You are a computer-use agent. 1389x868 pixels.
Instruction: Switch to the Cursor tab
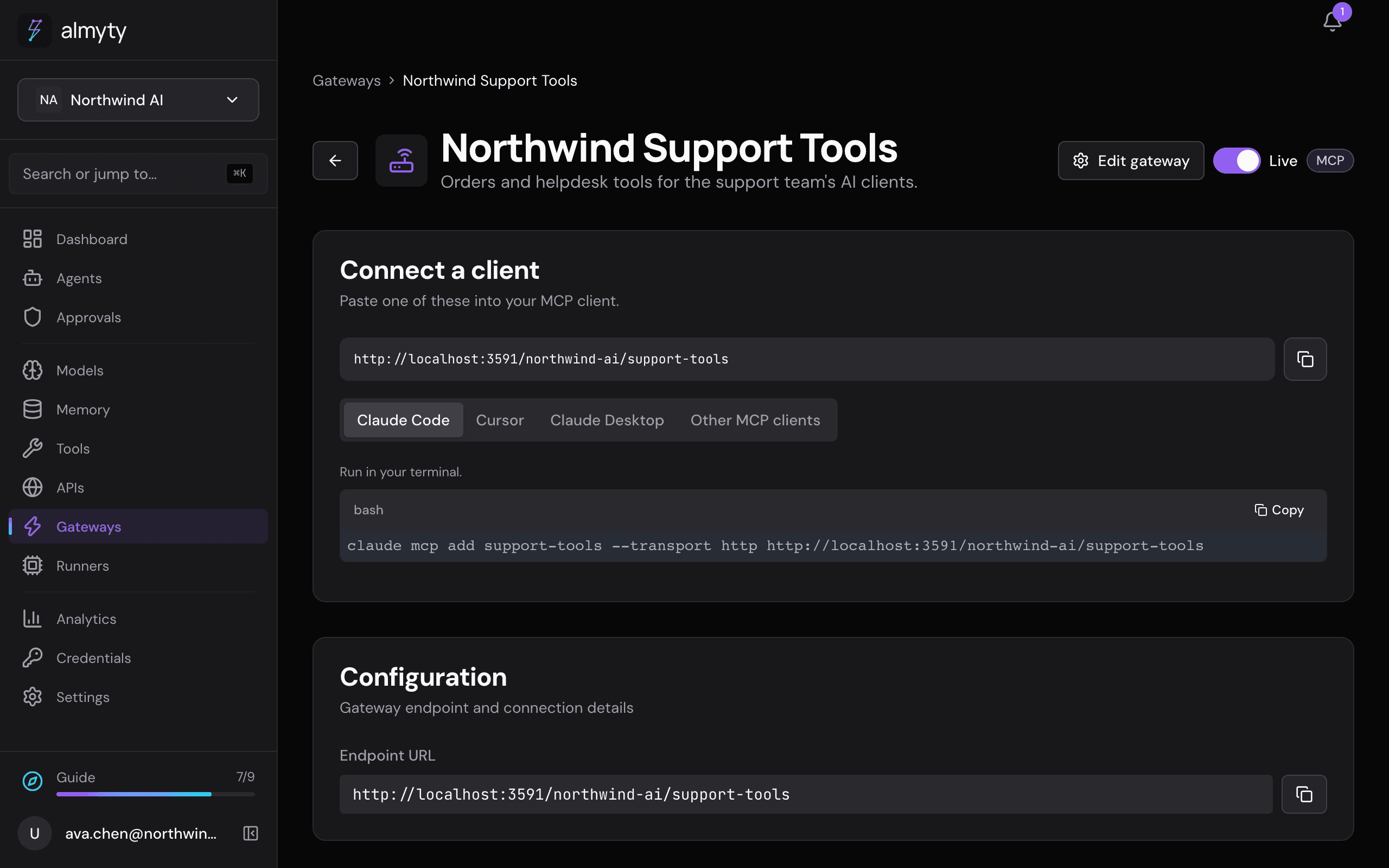499,420
